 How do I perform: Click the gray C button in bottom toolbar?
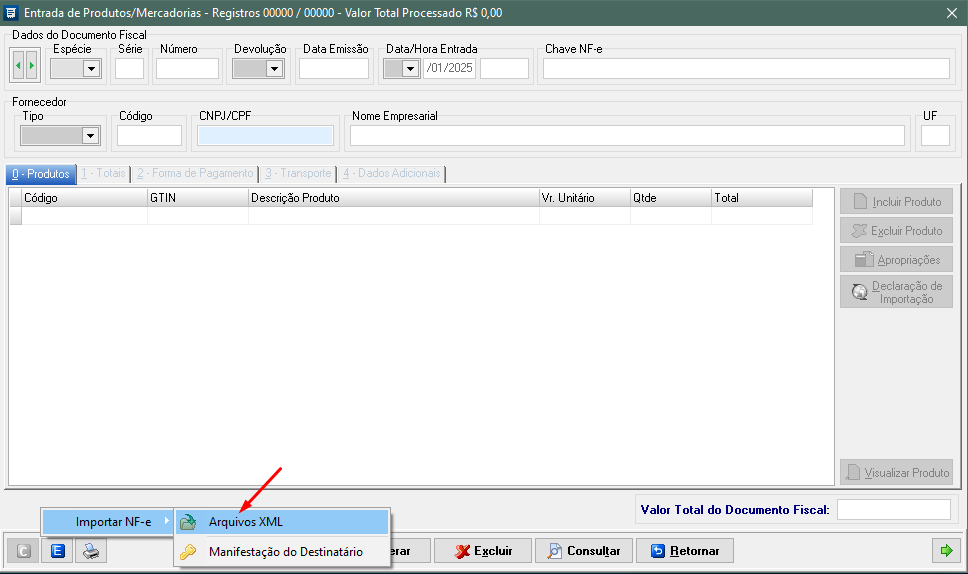(24, 551)
